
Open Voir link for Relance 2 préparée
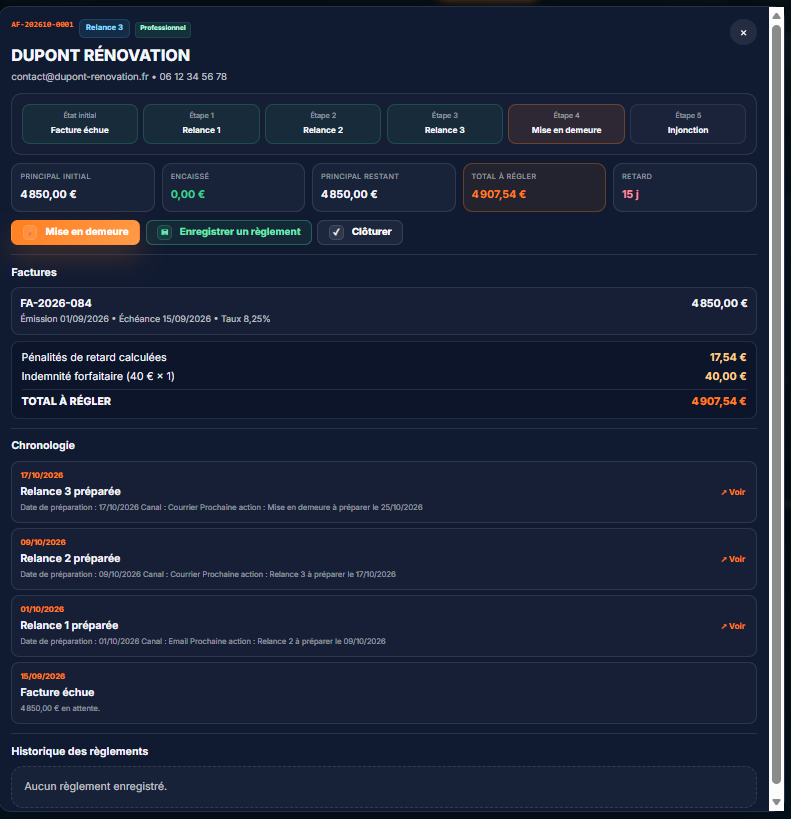pyautogui.click(x=733, y=559)
